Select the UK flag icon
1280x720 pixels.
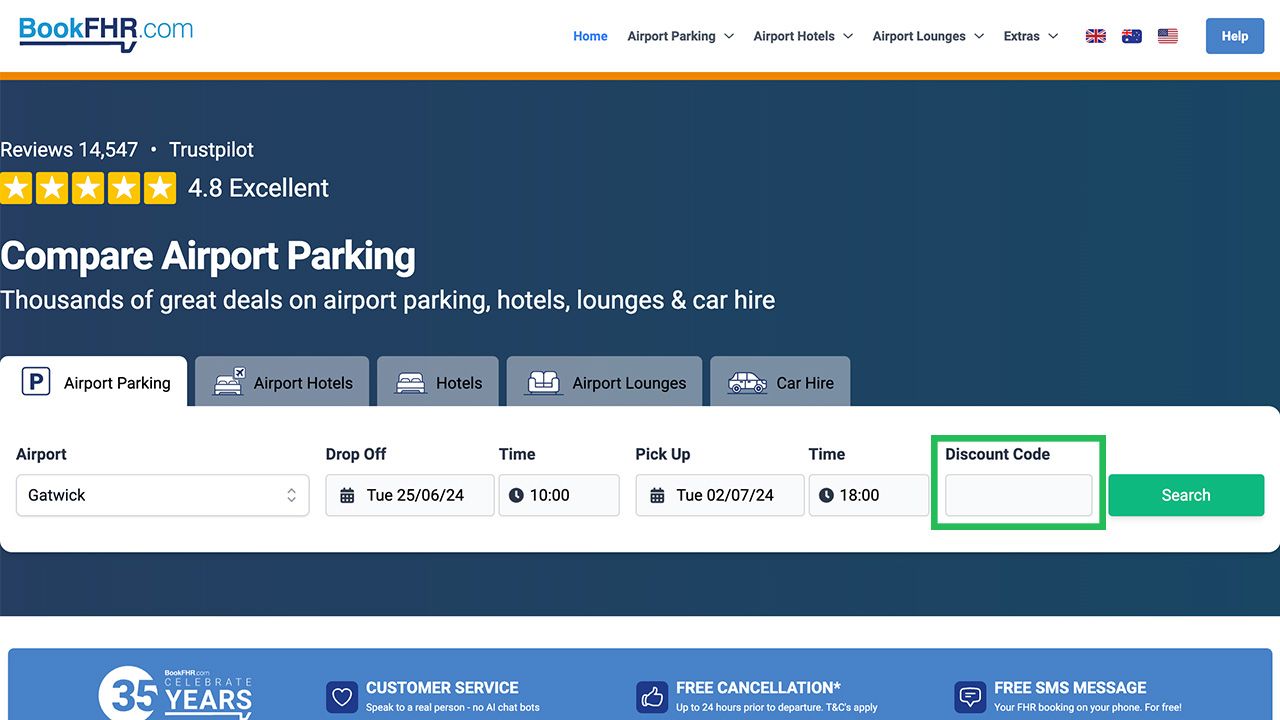[1096, 36]
